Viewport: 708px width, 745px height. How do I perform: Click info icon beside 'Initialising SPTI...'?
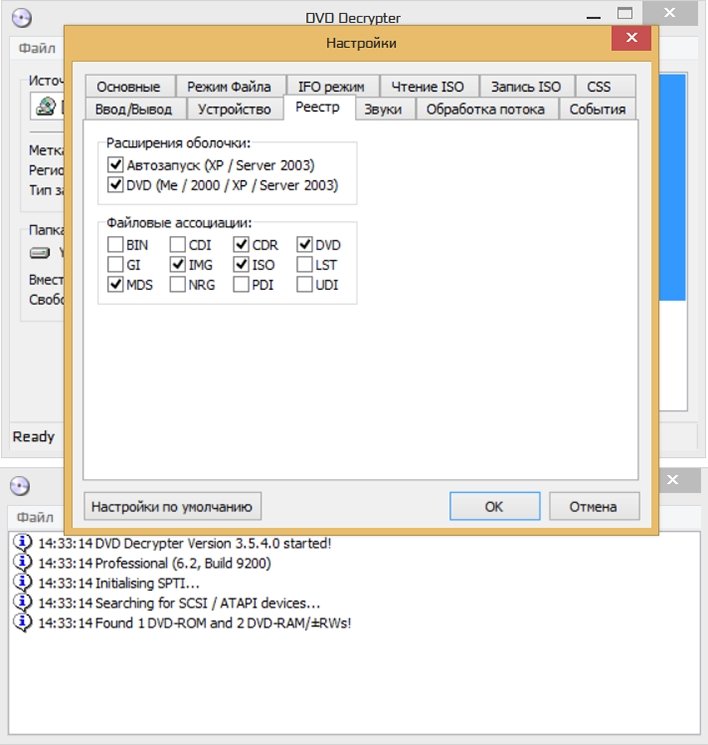coord(22,583)
